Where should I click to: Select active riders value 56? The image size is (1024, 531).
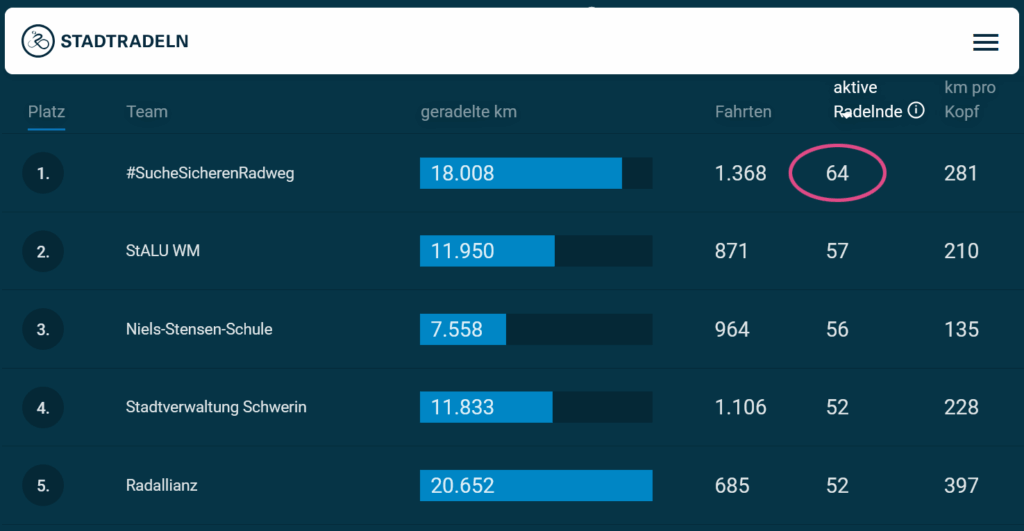(837, 329)
